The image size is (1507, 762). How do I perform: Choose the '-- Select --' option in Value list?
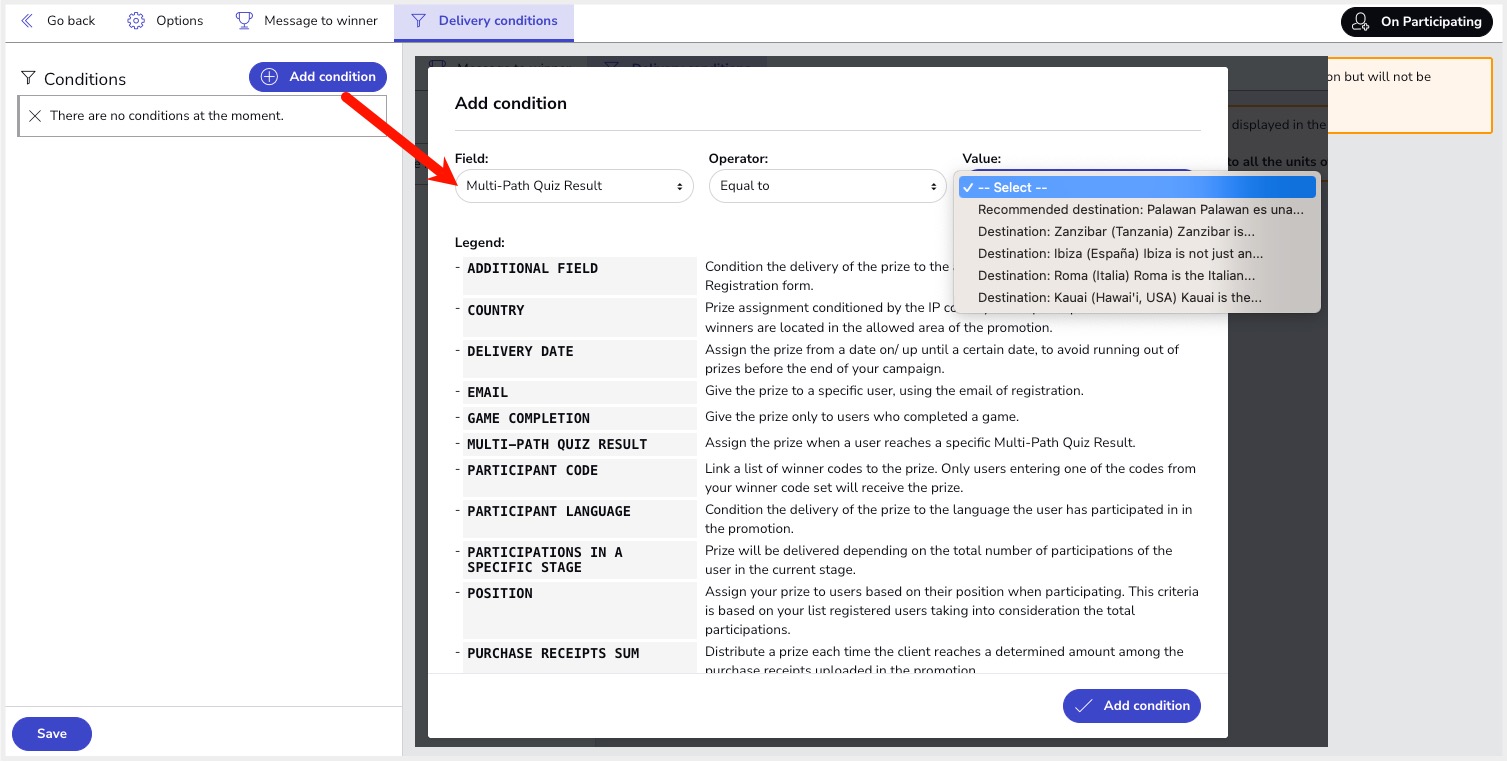(1137, 188)
